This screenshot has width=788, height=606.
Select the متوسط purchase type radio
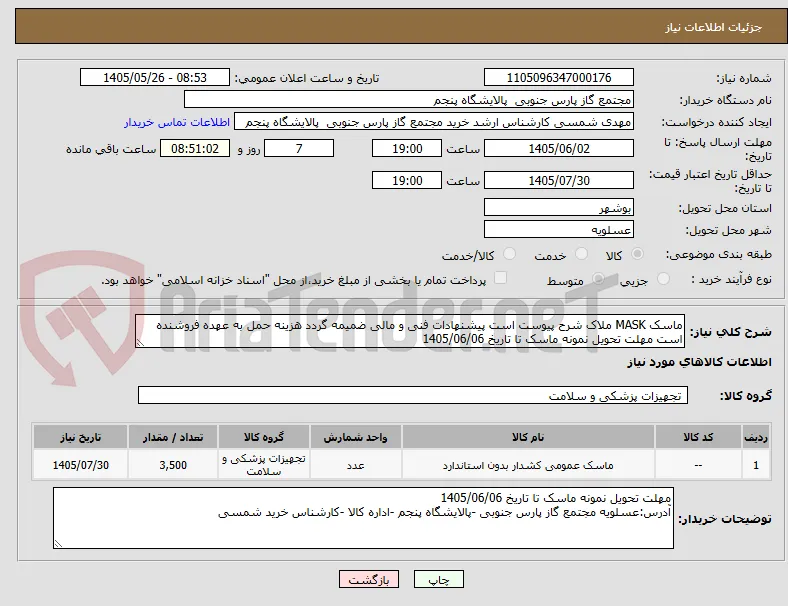[x=598, y=278]
